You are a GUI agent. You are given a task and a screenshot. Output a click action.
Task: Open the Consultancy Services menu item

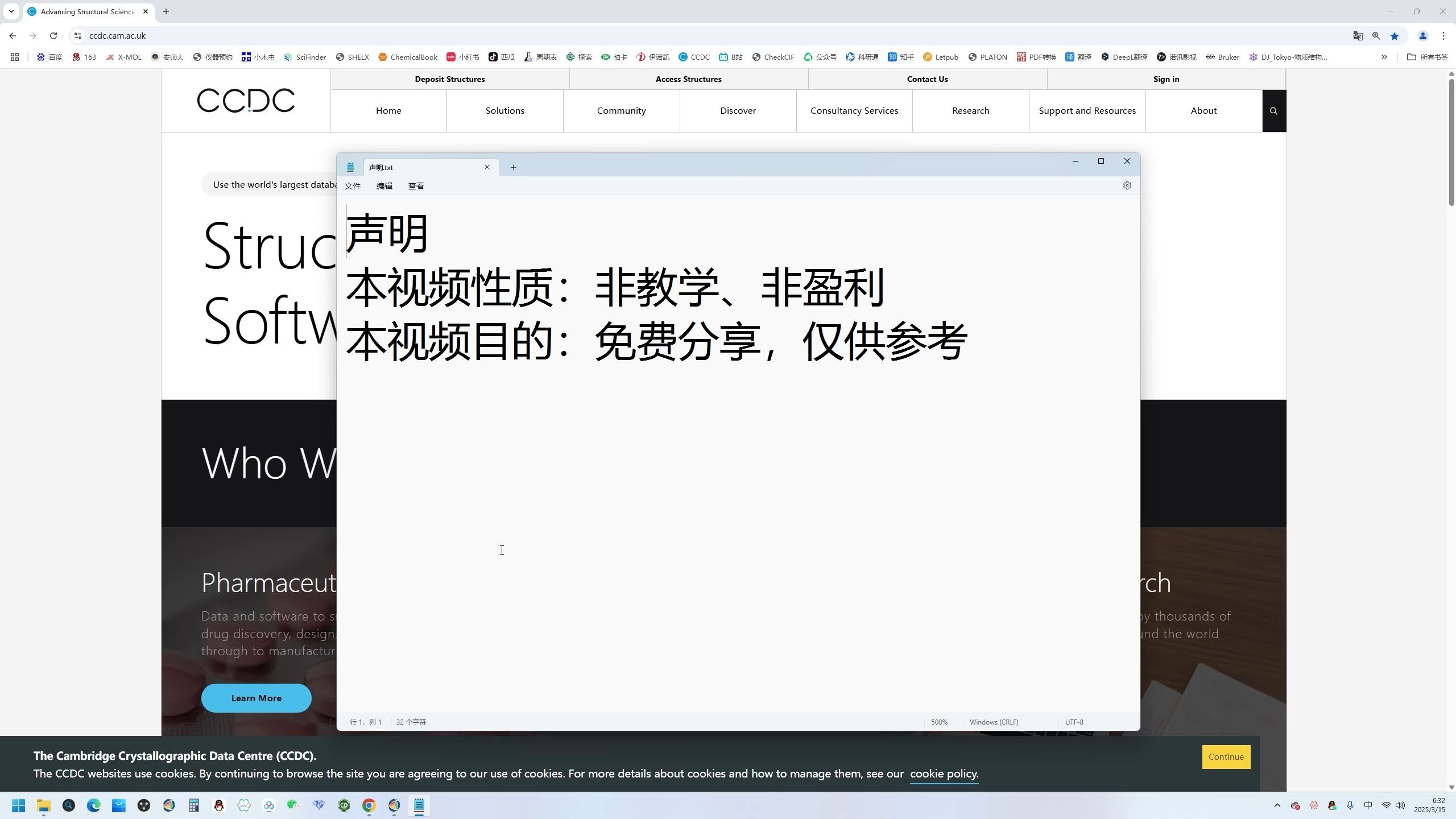click(x=854, y=111)
